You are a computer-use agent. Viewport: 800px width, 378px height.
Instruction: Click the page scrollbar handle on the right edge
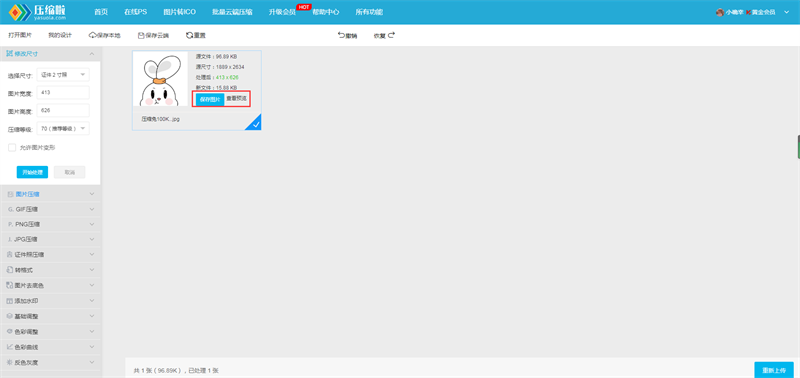point(798,147)
